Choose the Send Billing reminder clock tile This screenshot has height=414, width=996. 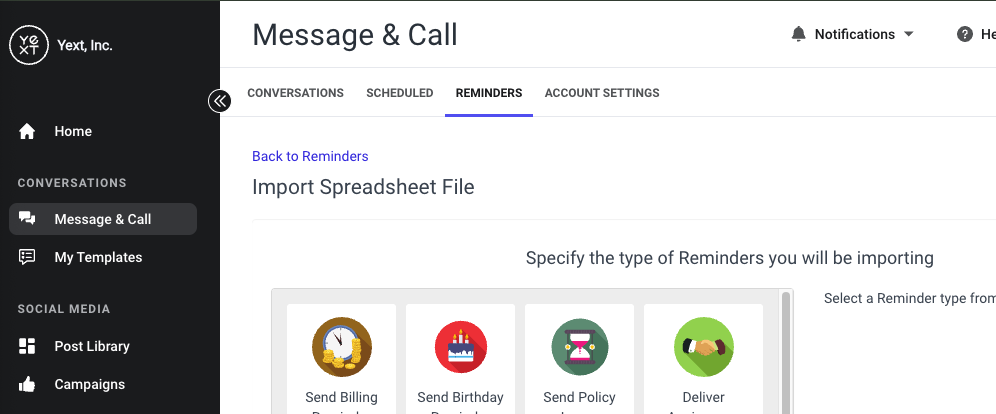coord(342,359)
